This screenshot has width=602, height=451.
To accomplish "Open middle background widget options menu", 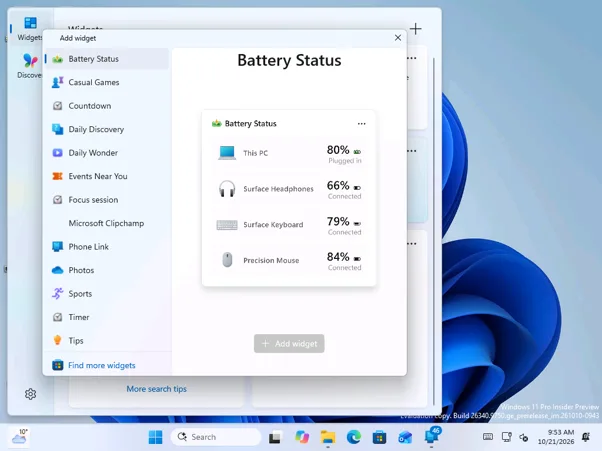I will [412, 151].
